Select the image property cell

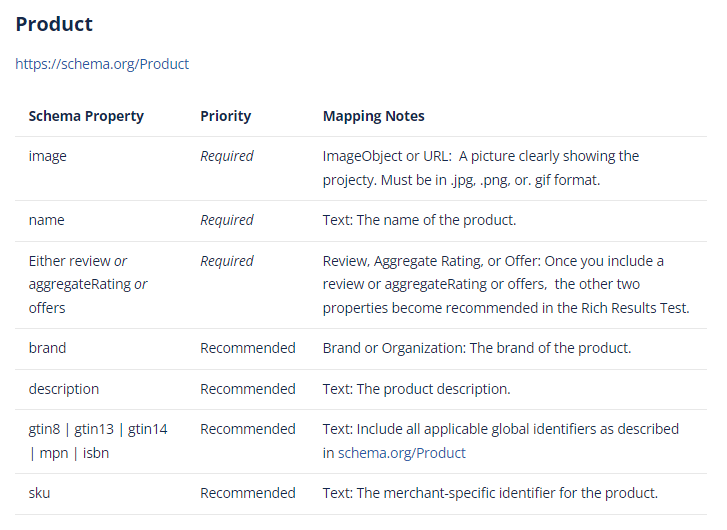pos(48,156)
